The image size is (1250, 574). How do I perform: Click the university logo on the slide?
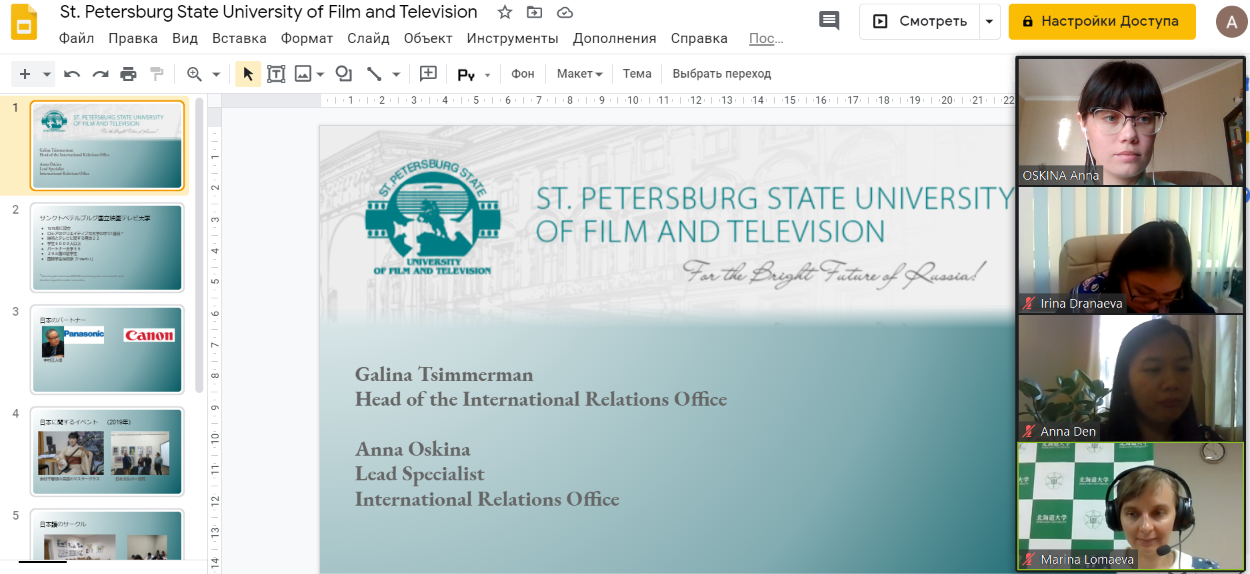pos(433,215)
